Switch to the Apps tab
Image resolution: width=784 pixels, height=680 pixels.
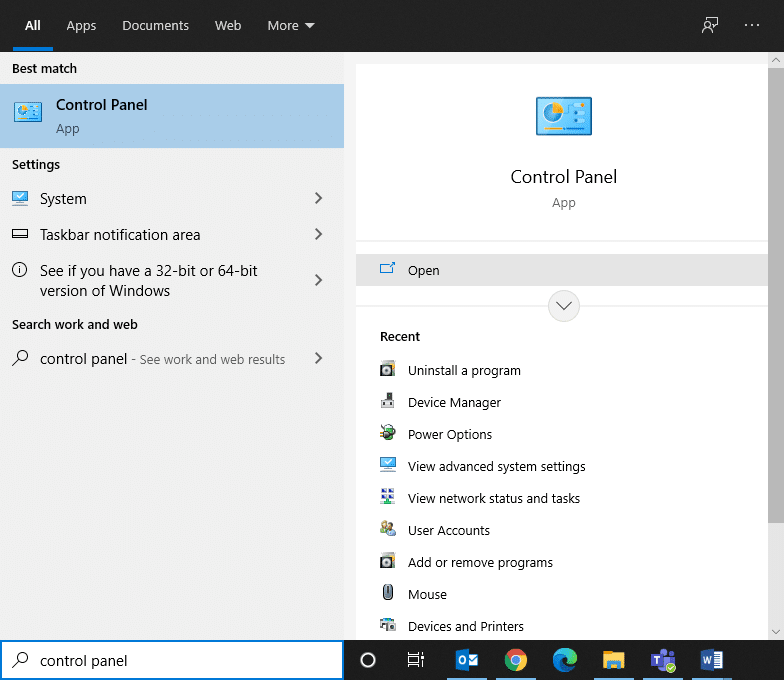[81, 26]
